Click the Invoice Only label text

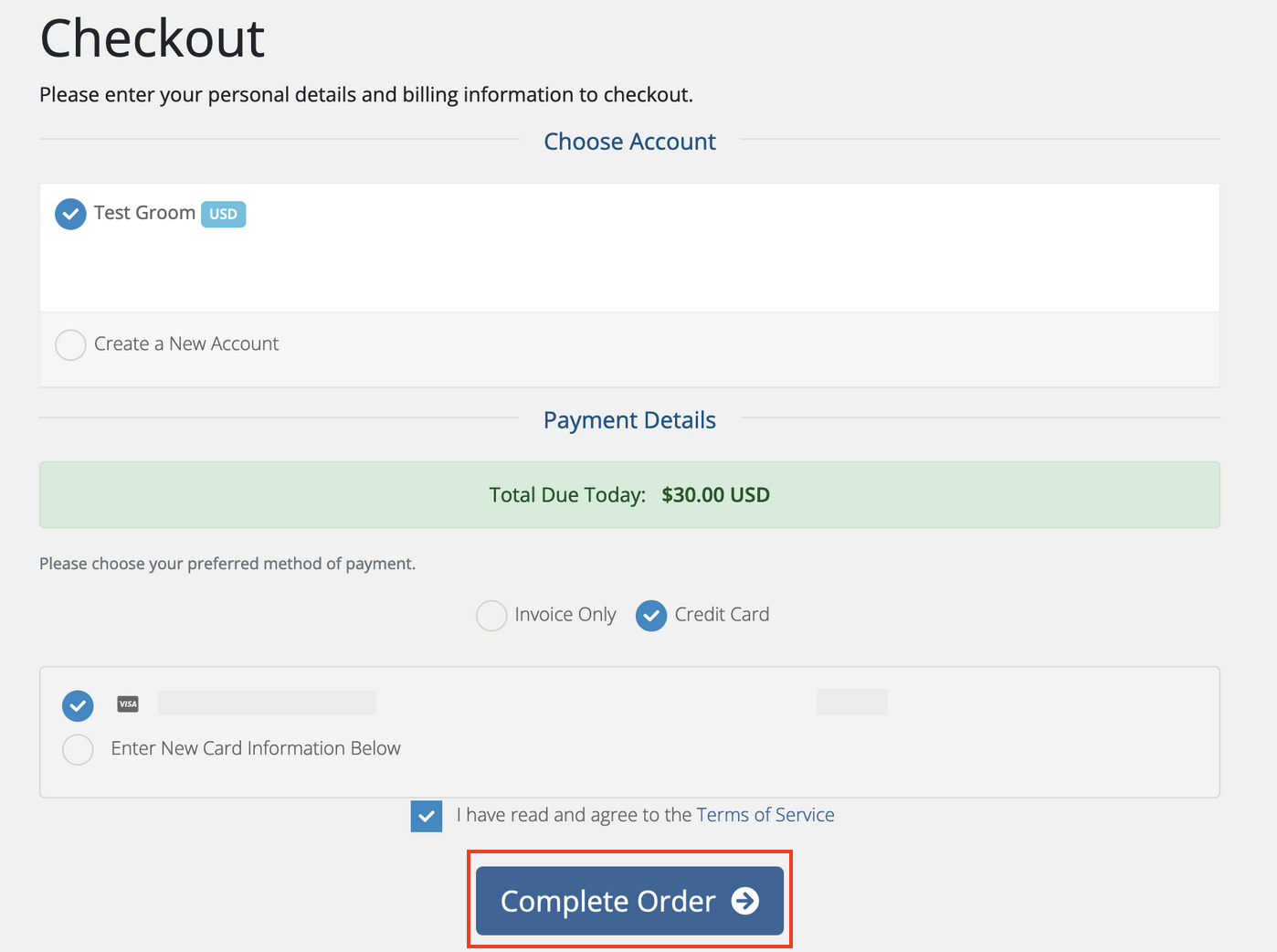coord(565,615)
